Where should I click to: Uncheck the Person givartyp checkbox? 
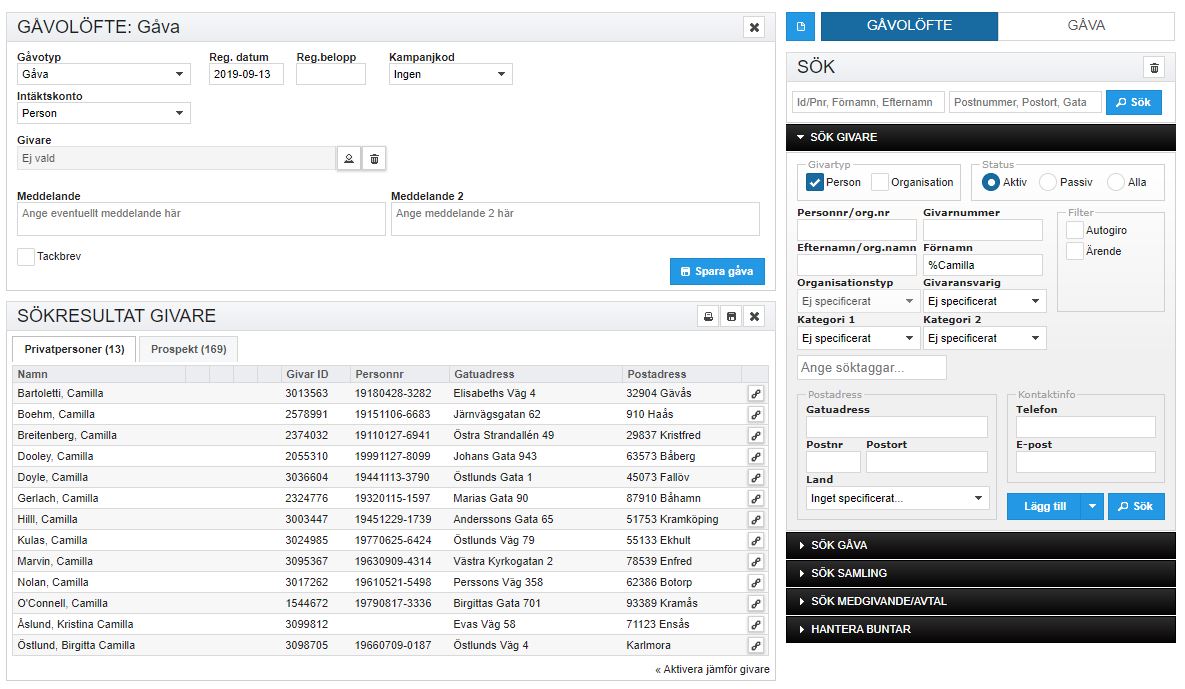[815, 182]
